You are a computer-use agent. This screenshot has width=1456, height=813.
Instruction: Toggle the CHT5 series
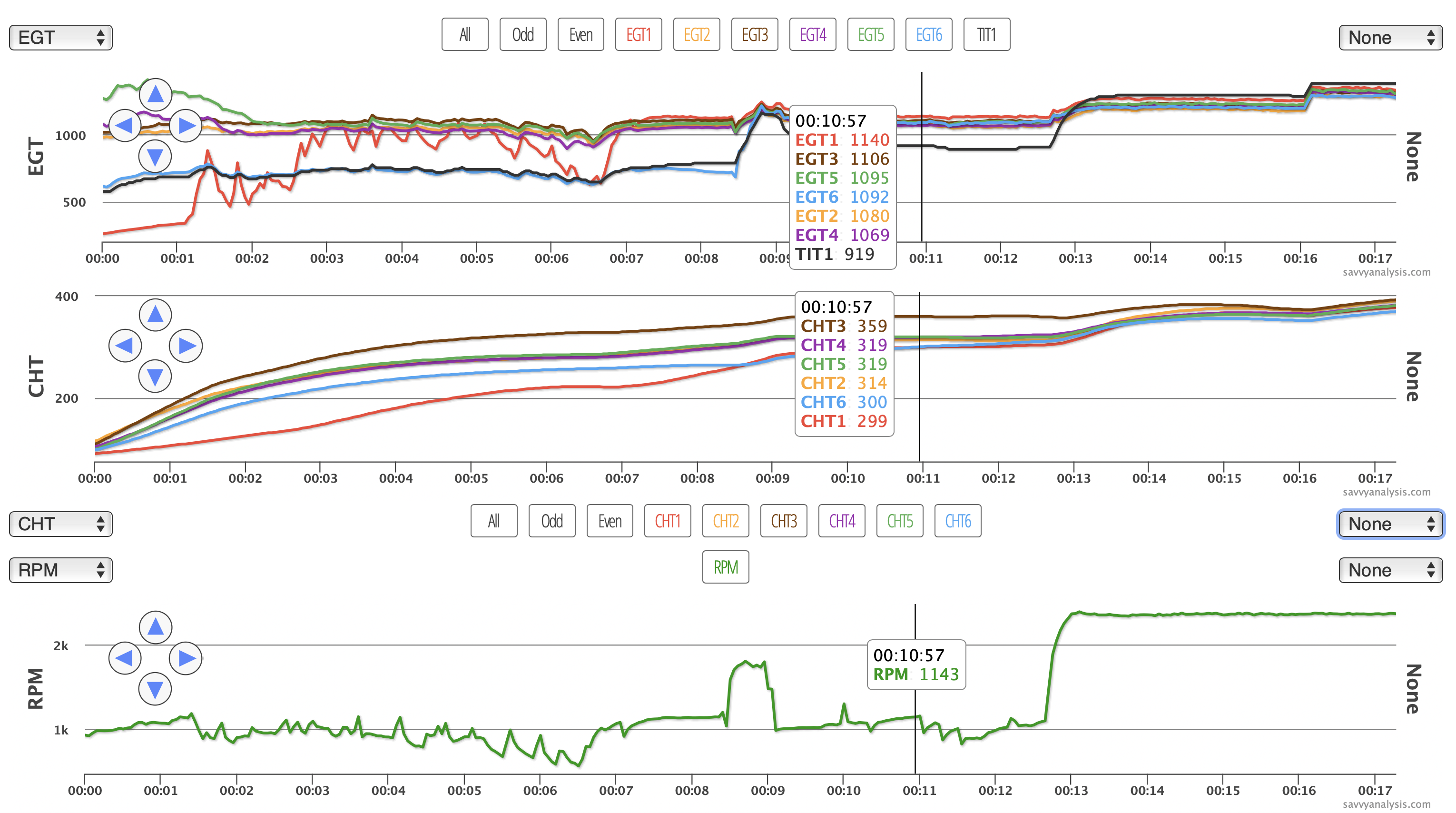click(x=900, y=521)
